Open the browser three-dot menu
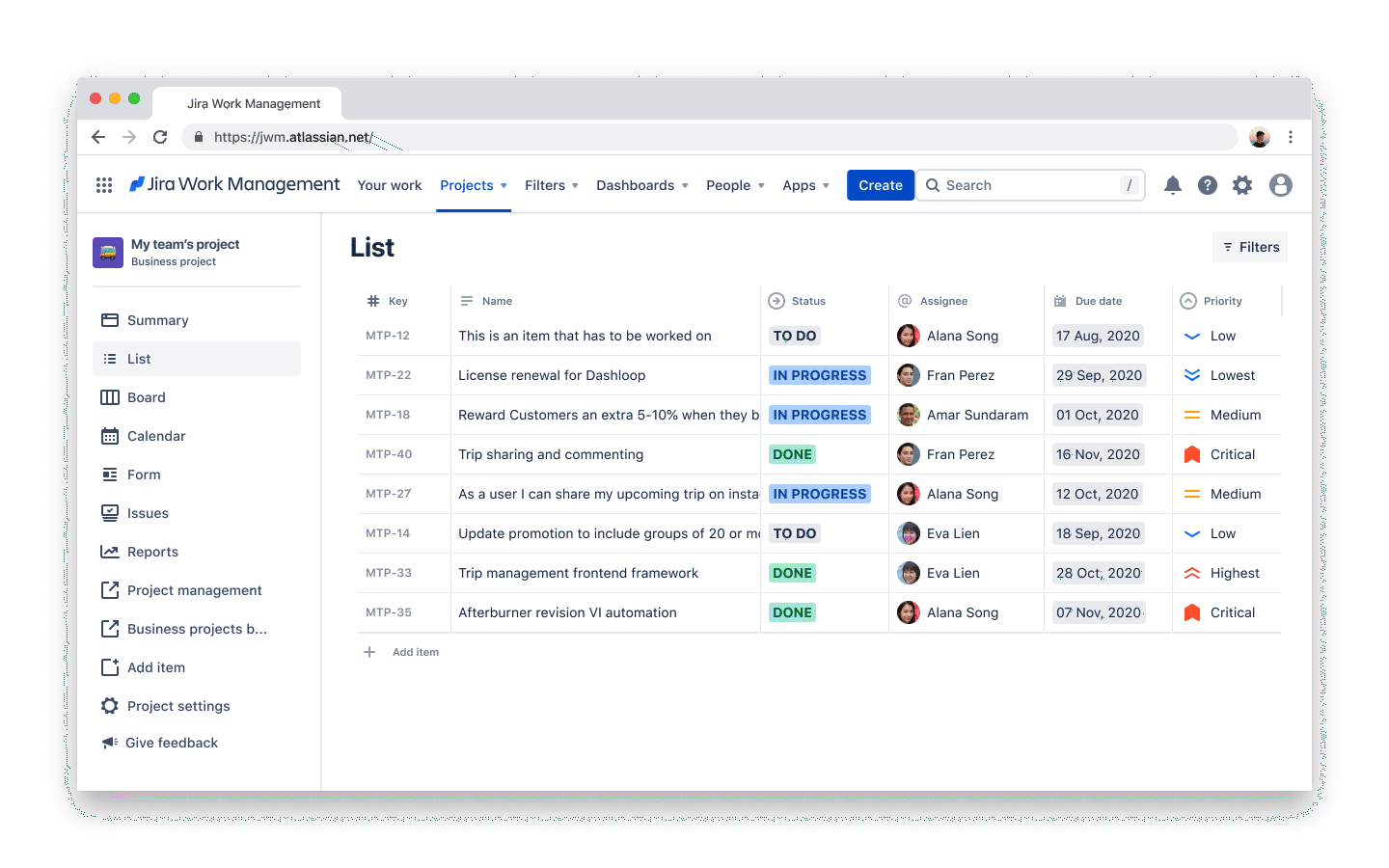Screen dimensions: 1389x868 point(1291,137)
